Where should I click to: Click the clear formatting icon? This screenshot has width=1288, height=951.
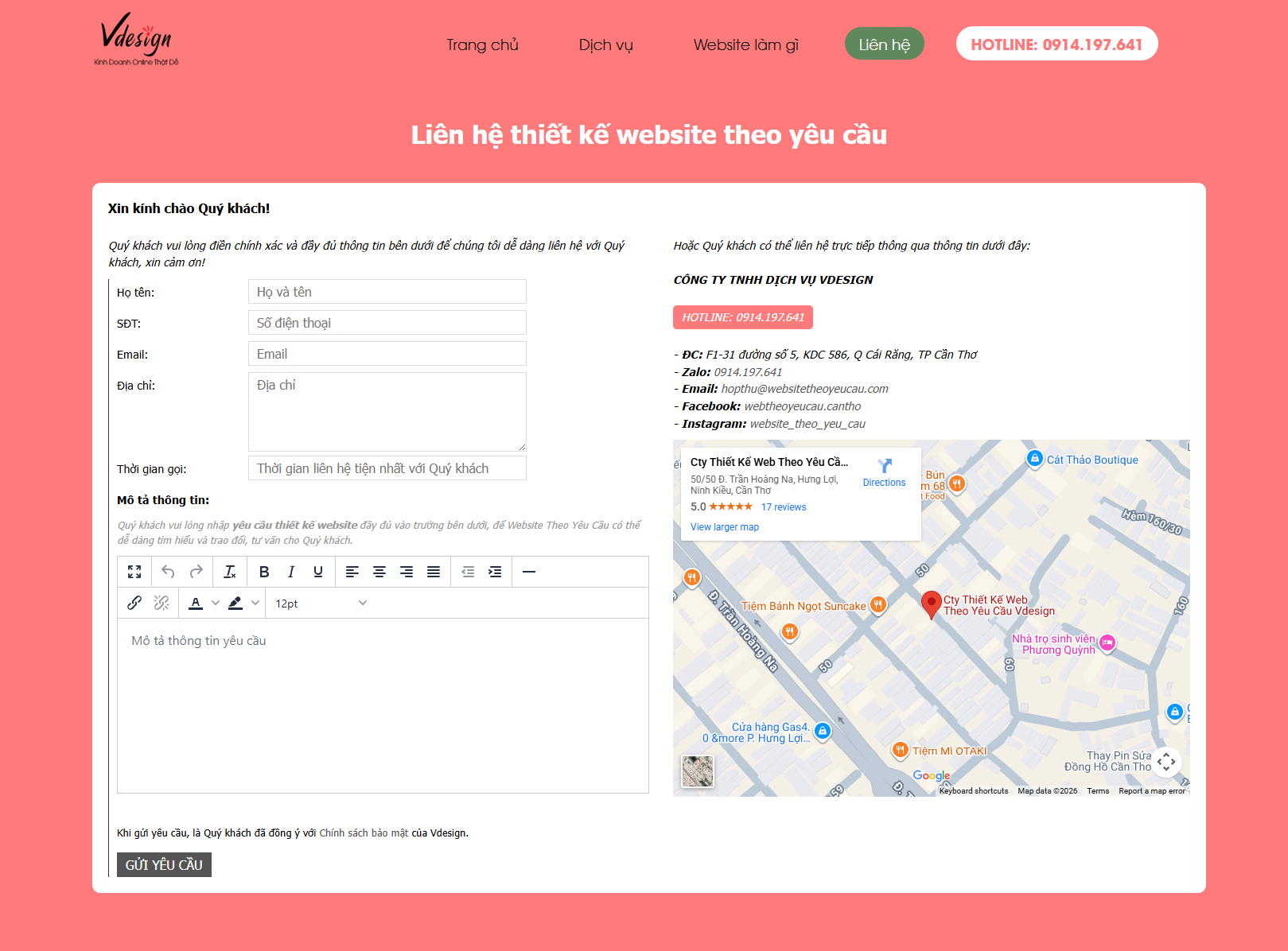(230, 571)
